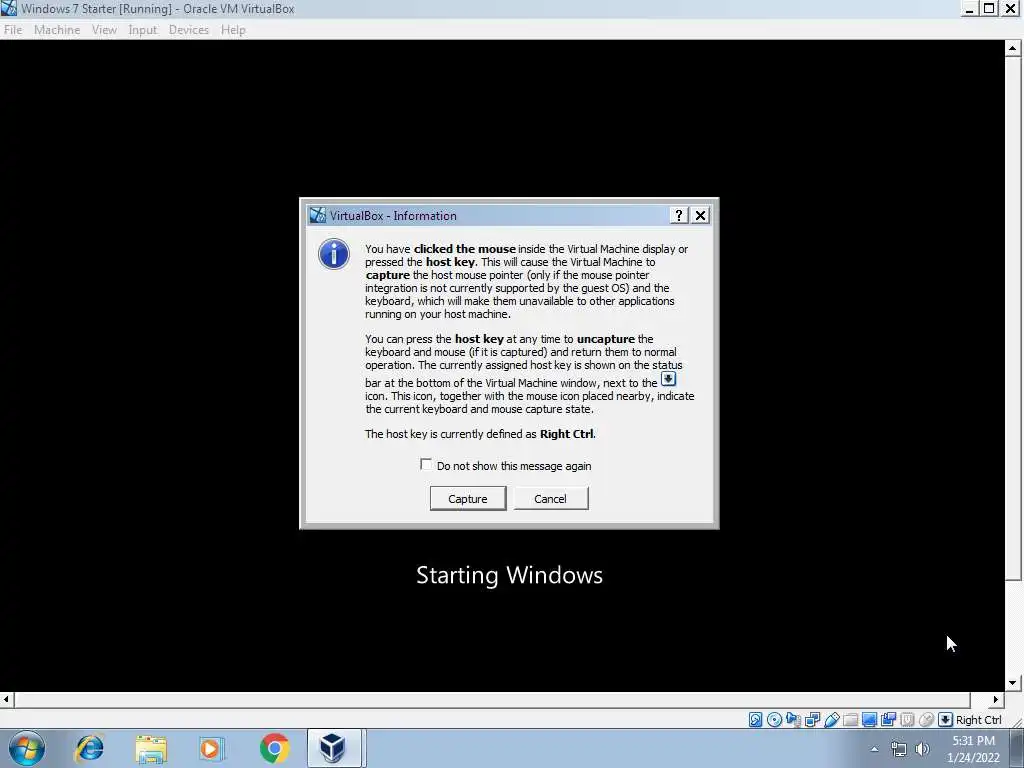Click the display monitor status icon
The image size is (1024, 768).
(869, 720)
